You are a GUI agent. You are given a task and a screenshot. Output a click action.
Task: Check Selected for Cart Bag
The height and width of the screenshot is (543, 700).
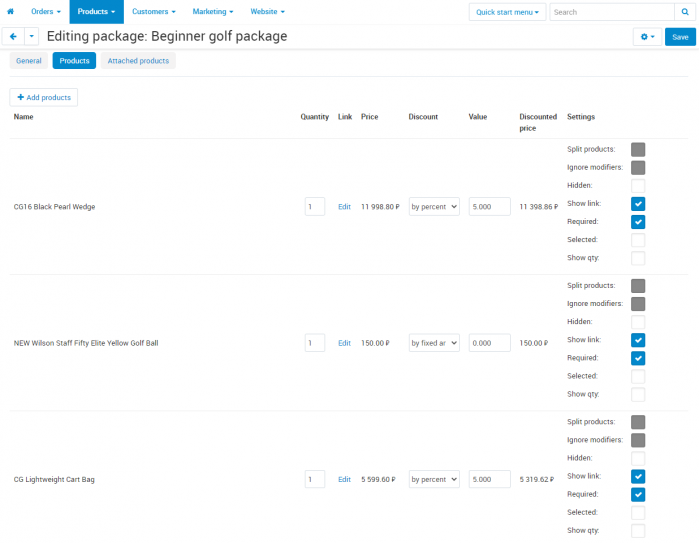tap(638, 513)
